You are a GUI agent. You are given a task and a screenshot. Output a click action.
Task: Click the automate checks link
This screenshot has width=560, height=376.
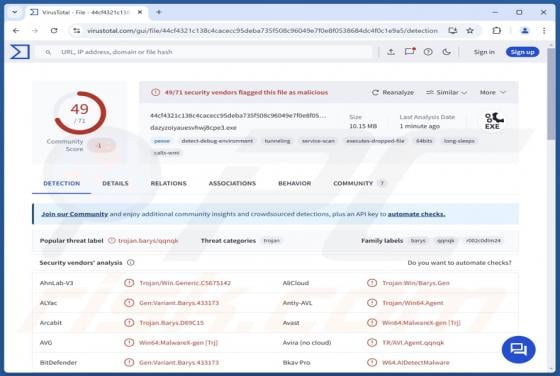click(x=416, y=214)
